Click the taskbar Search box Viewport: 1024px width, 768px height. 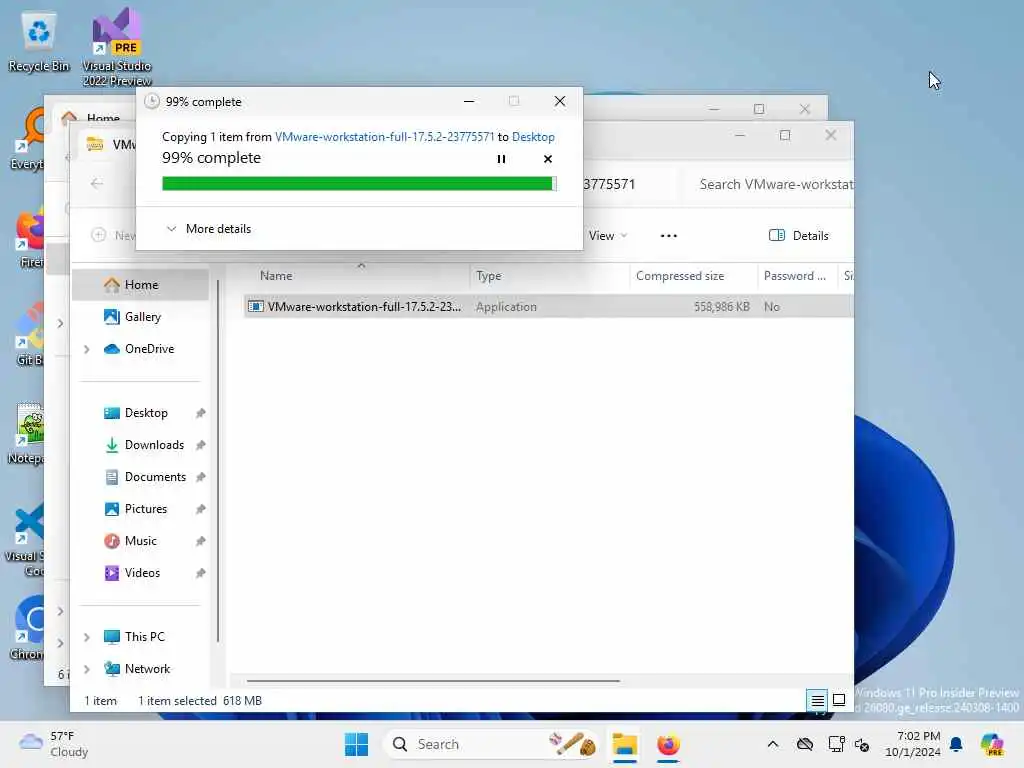click(491, 744)
